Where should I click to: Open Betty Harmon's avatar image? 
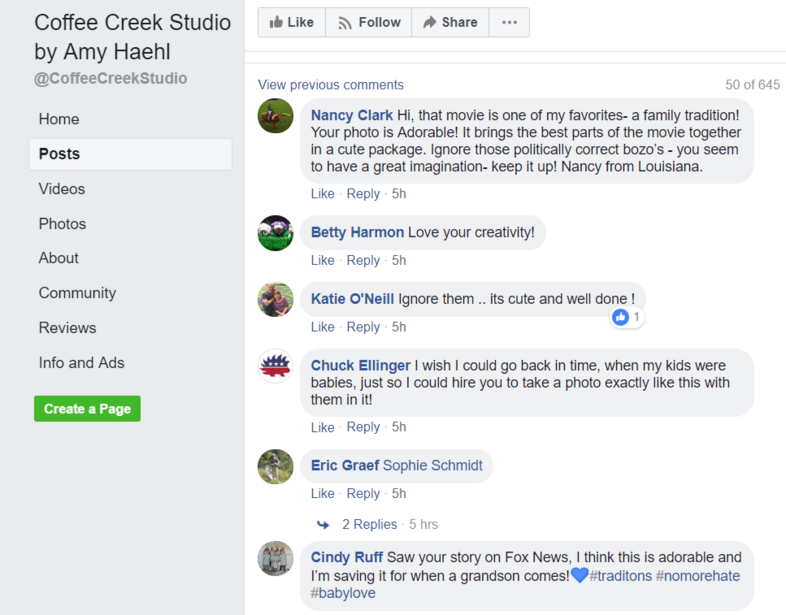point(275,233)
